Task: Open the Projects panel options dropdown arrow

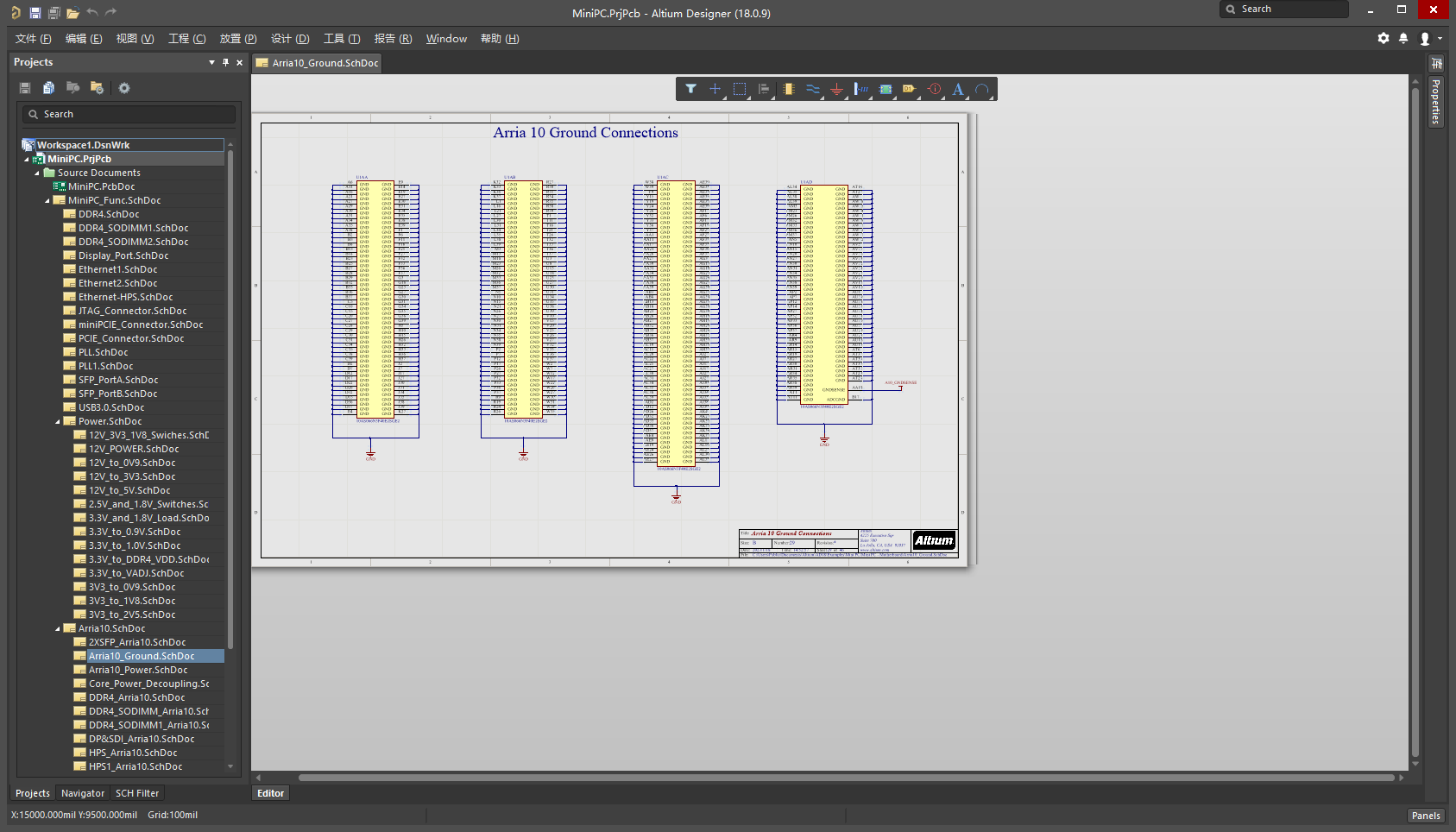Action: [211, 62]
